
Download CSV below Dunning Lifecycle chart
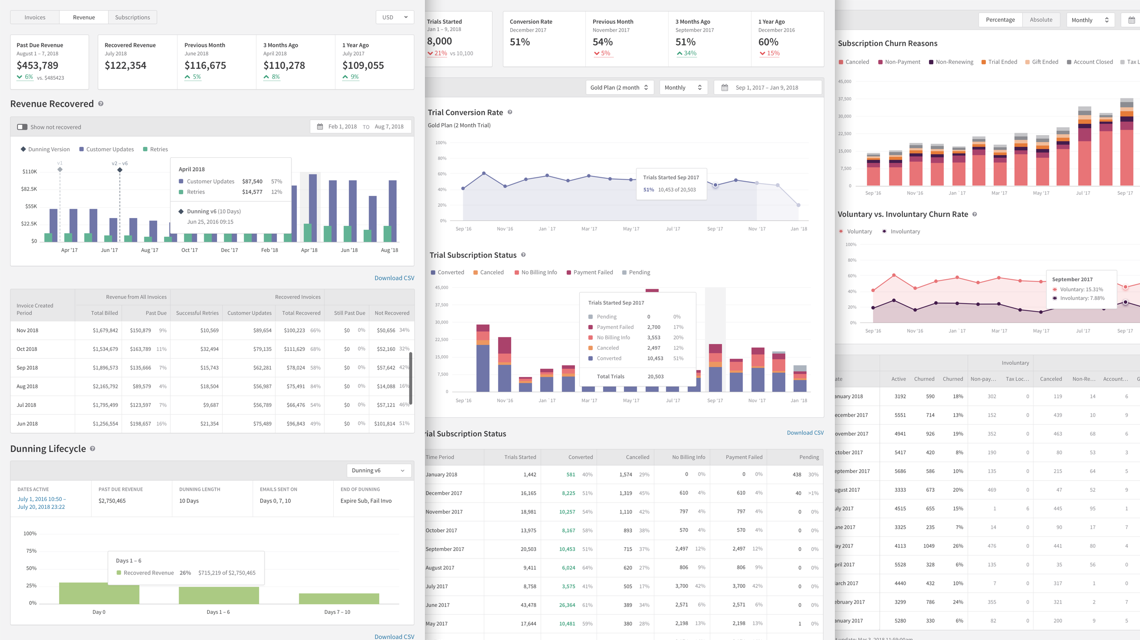click(x=394, y=636)
